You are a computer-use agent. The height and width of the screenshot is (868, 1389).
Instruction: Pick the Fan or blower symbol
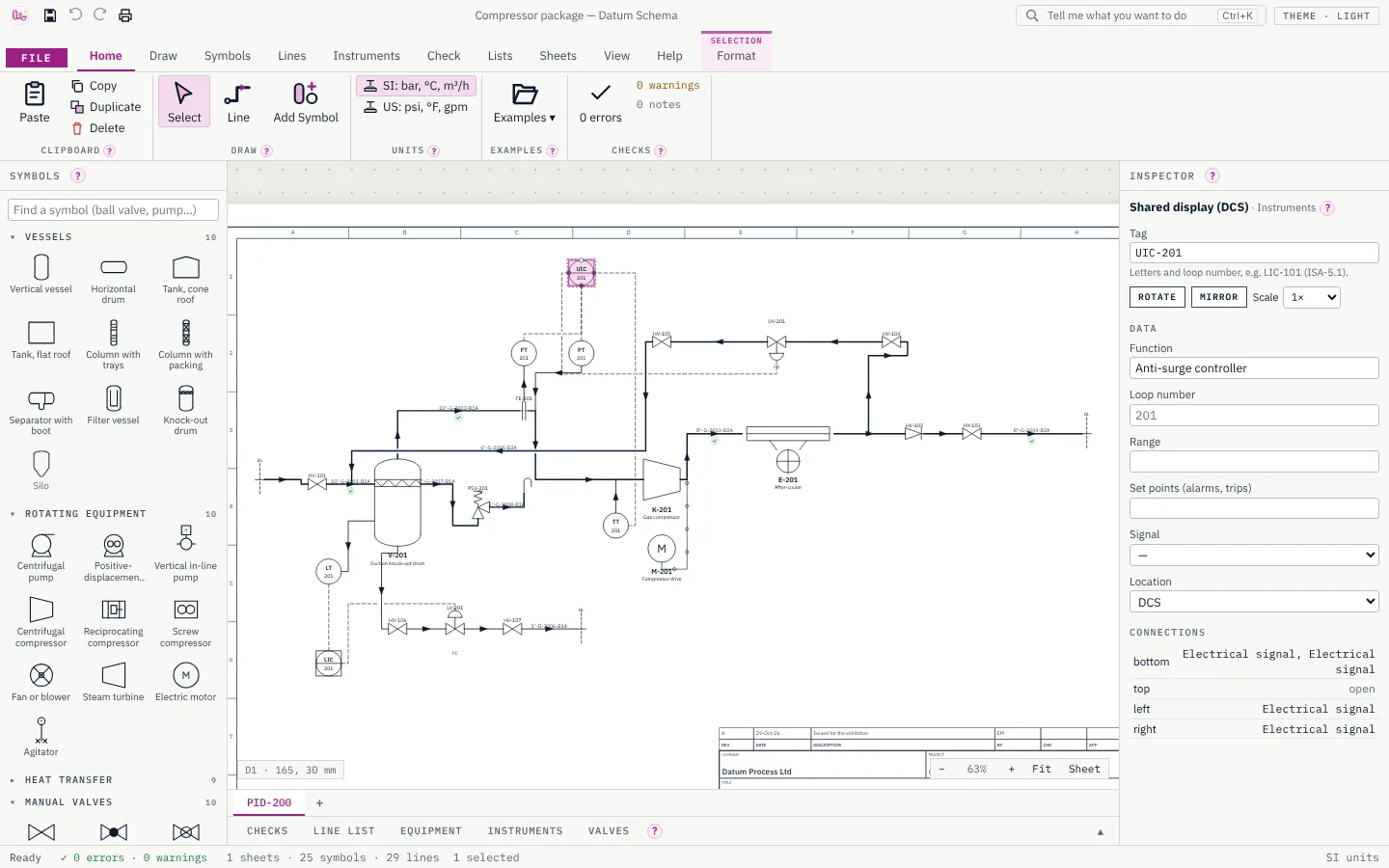click(x=41, y=682)
